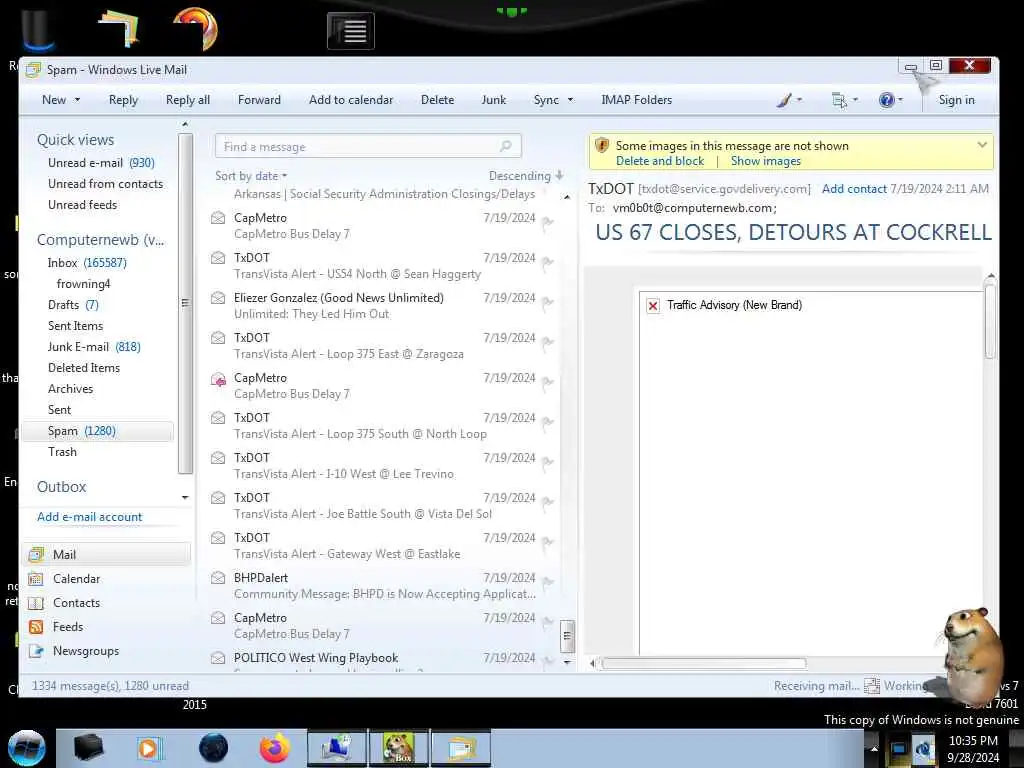Image resolution: width=1024 pixels, height=768 pixels.
Task: Click the paintbrush colorizer icon
Action: (x=784, y=100)
